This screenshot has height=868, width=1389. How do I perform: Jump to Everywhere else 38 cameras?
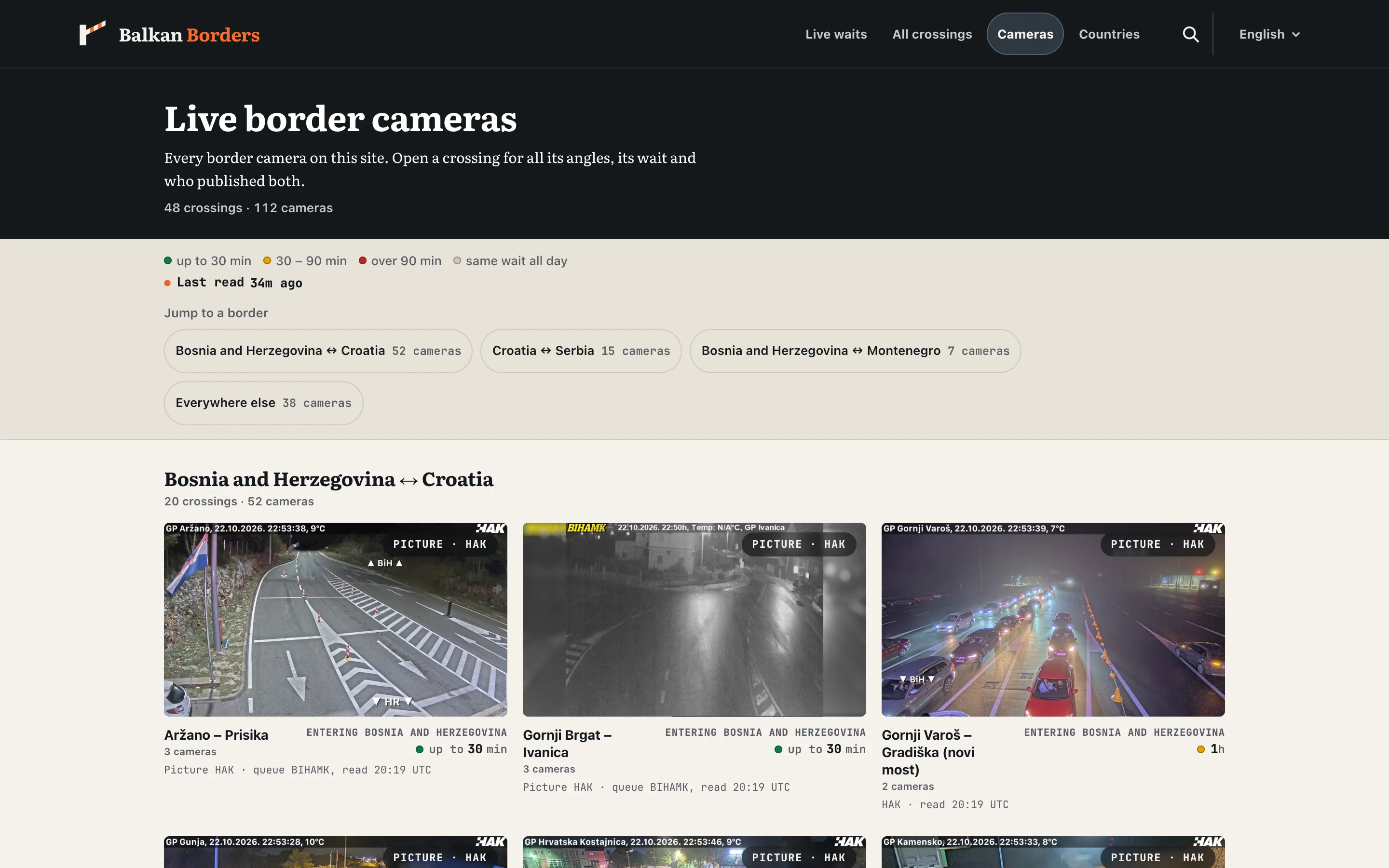(263, 403)
